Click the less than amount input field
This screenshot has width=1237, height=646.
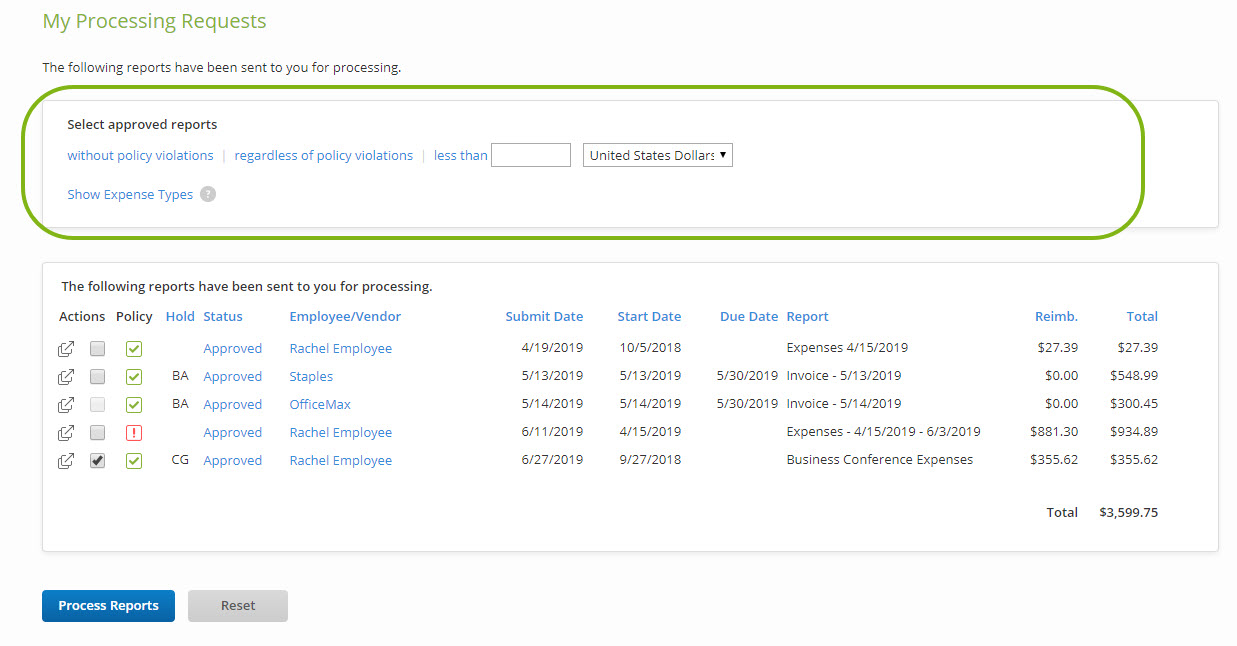[x=530, y=154]
